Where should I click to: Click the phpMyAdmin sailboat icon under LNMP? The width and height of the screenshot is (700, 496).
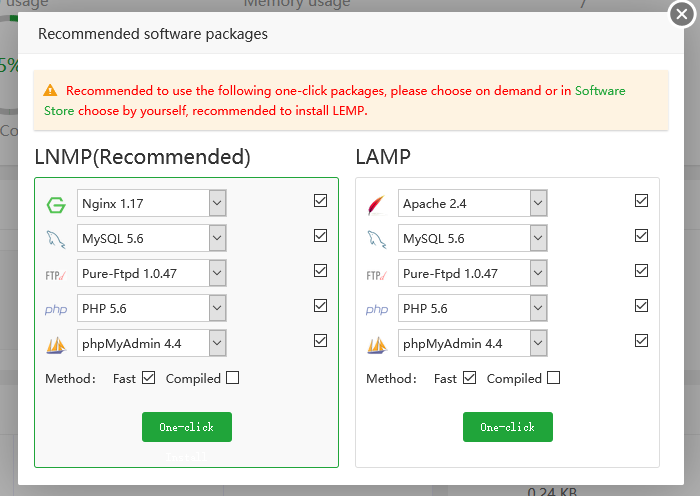tap(55, 345)
